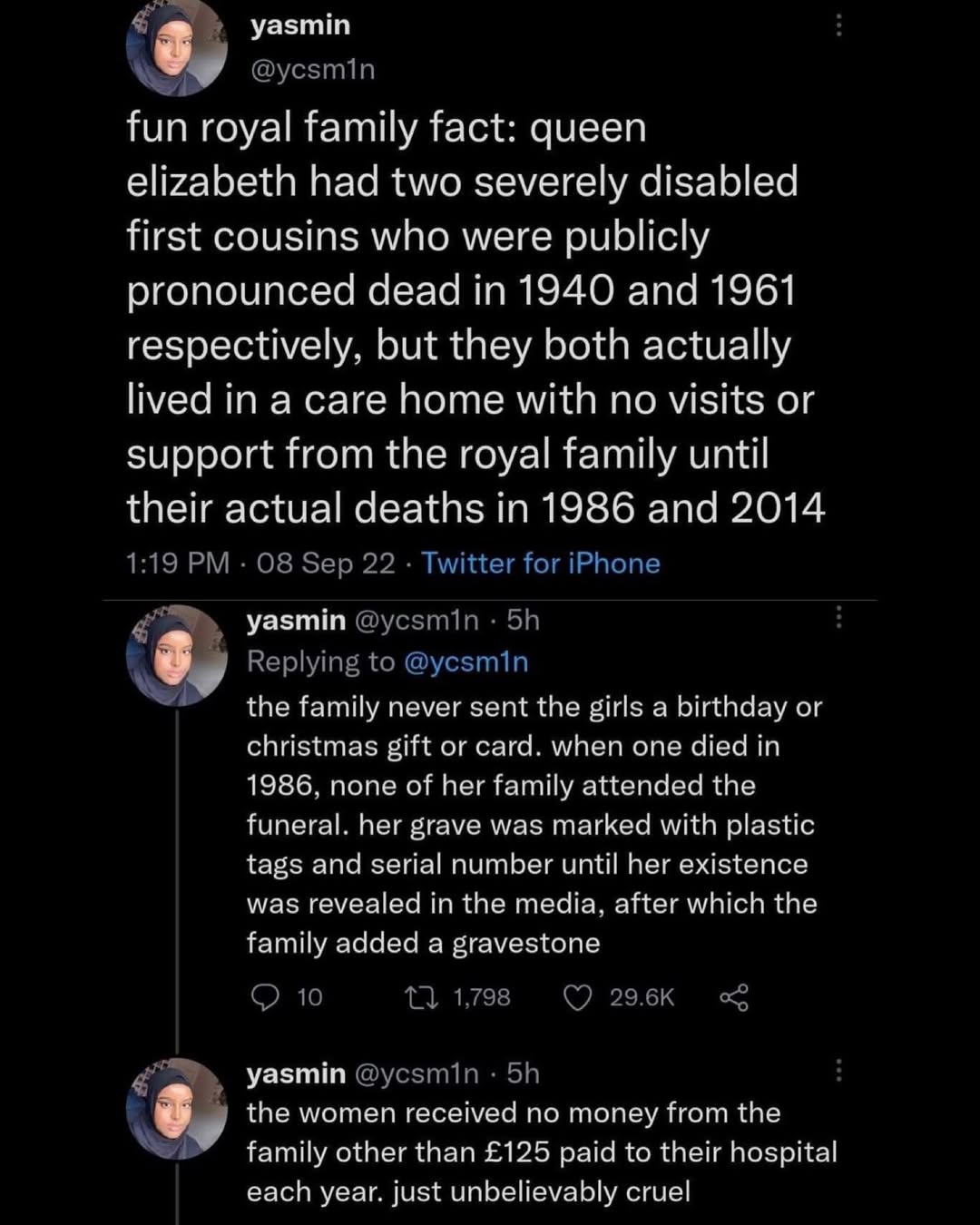Click the 5h timestamp on the gravestone reply
The image size is (980, 1225).
pos(524,621)
